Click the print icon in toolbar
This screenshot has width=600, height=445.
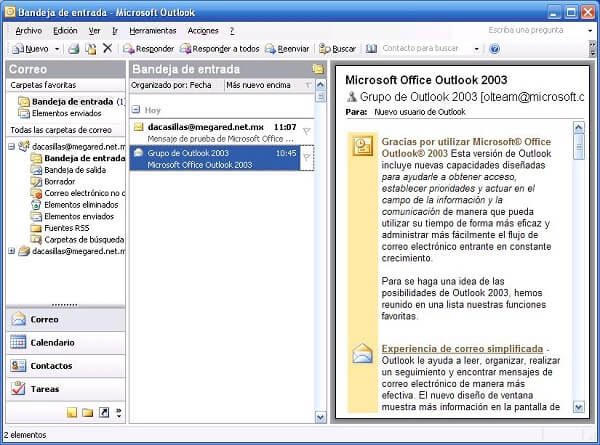coord(74,49)
